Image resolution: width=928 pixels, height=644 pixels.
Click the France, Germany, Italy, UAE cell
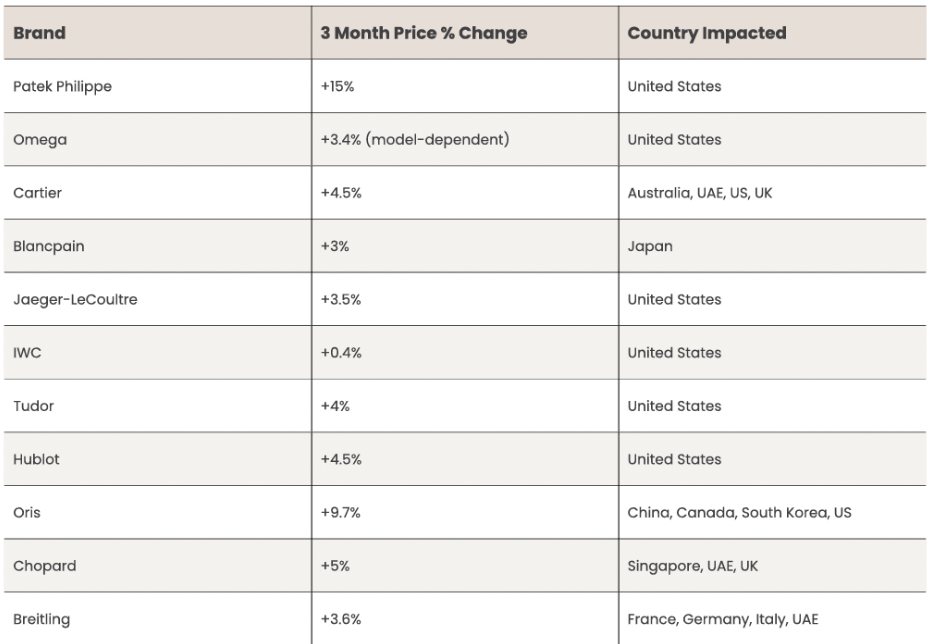[722, 619]
